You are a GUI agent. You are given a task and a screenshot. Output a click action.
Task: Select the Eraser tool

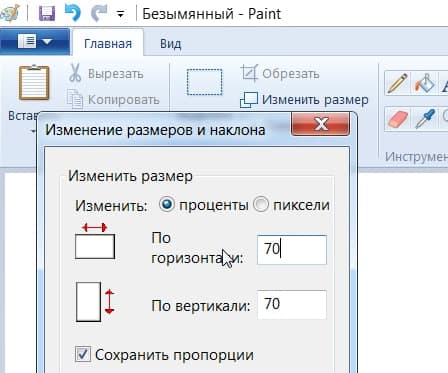(397, 119)
